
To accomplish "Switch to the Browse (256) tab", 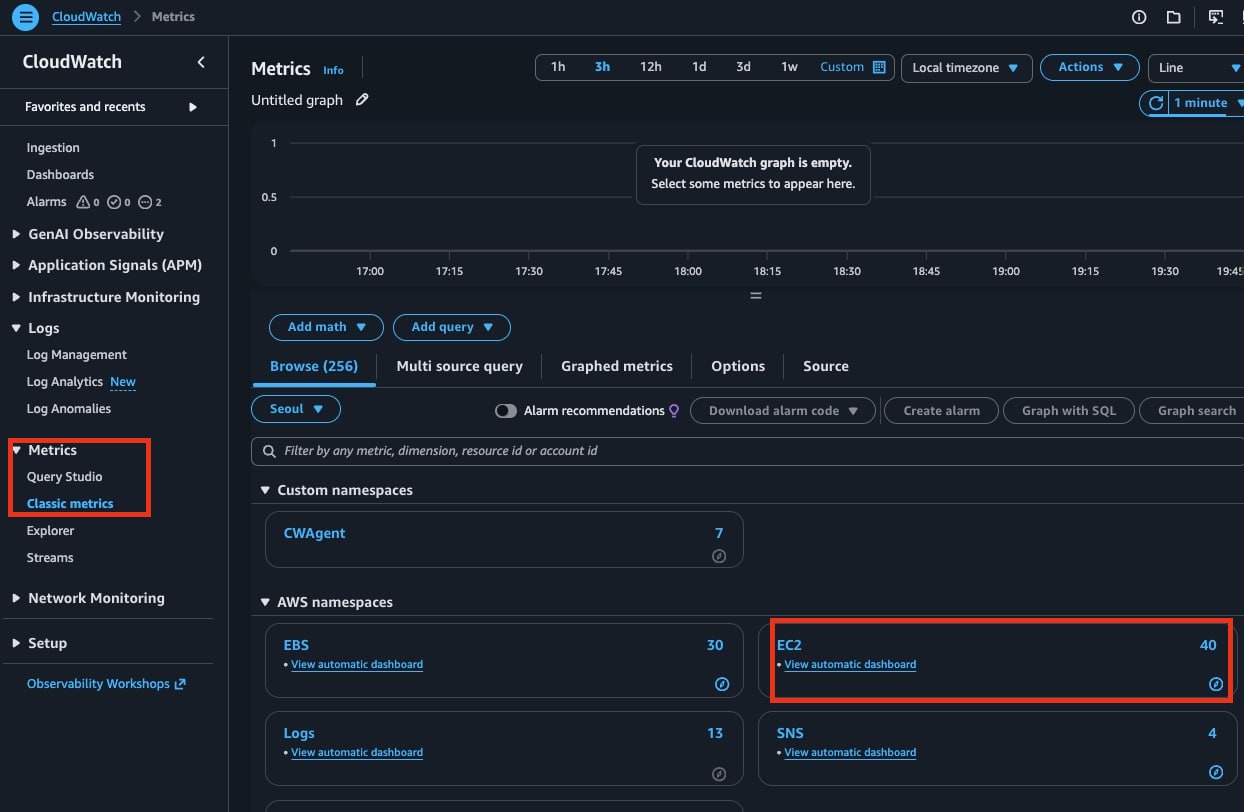I will [x=314, y=366].
